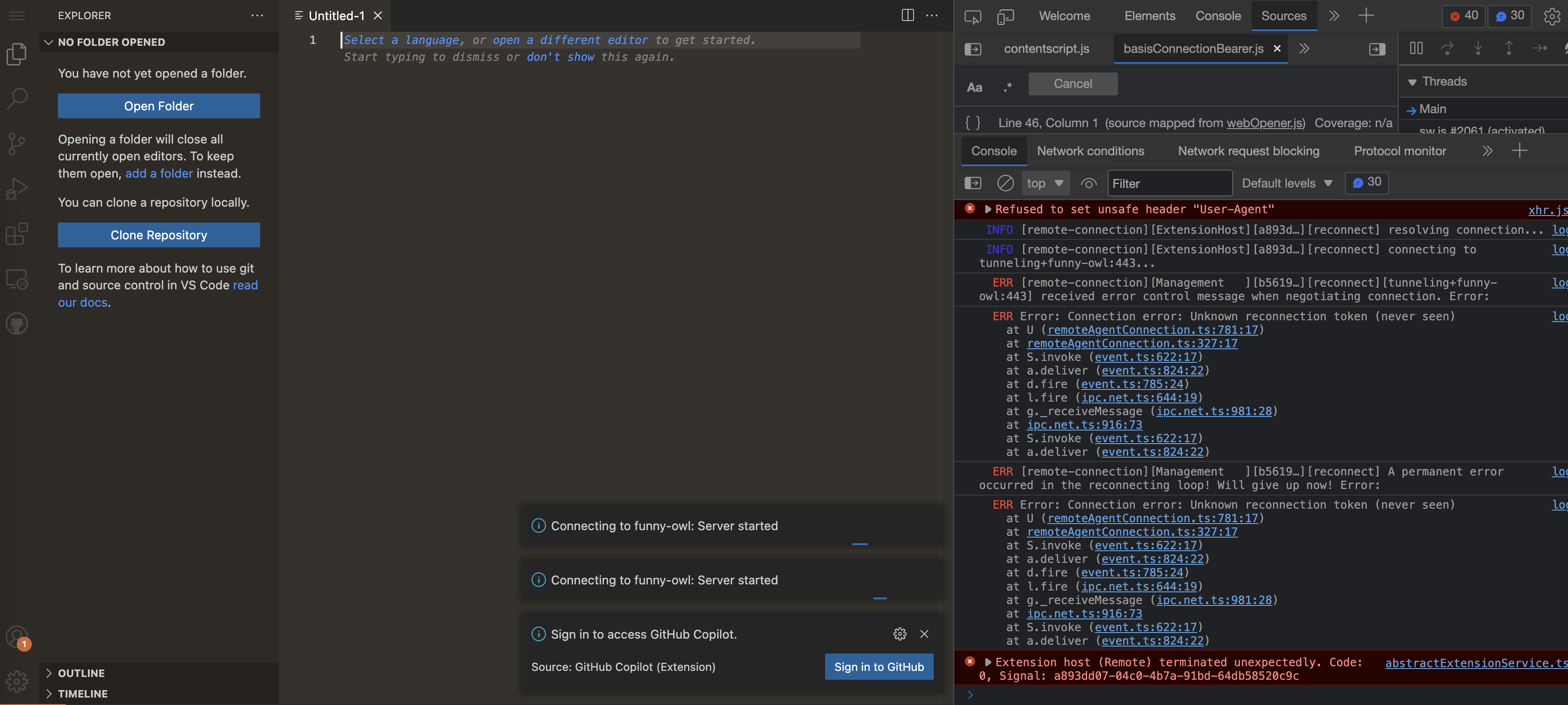Click the Sign in to GitHub button
Image resolution: width=1568 pixels, height=705 pixels.
tap(878, 667)
